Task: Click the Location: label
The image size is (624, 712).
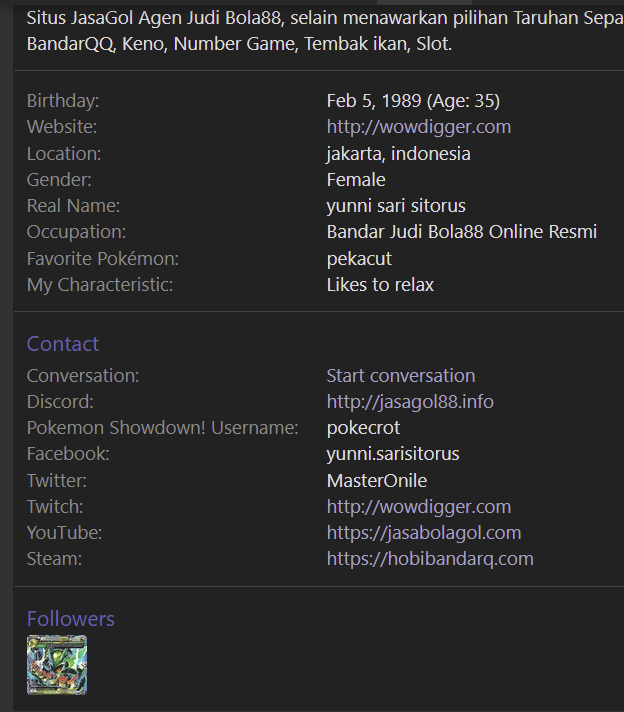Action: click(x=64, y=153)
